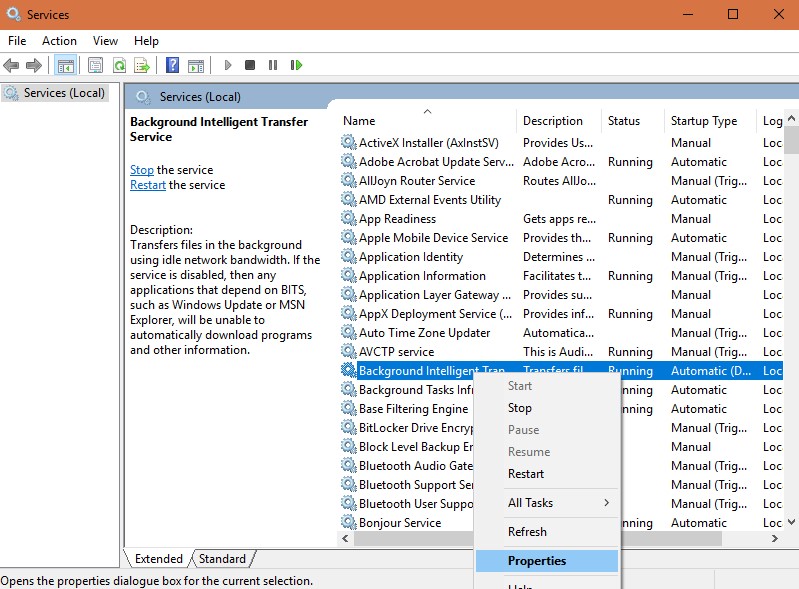799x589 pixels.
Task: Switch to the Standard tab
Action: [222, 559]
